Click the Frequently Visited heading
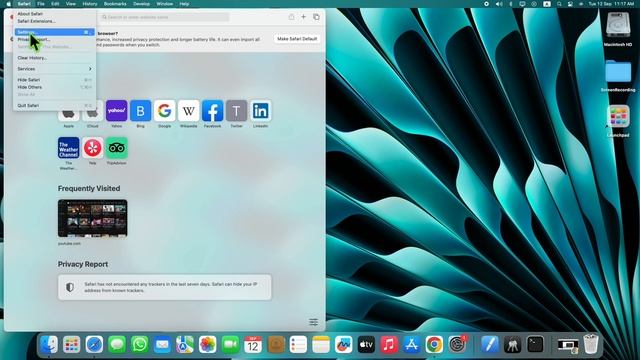 click(89, 189)
